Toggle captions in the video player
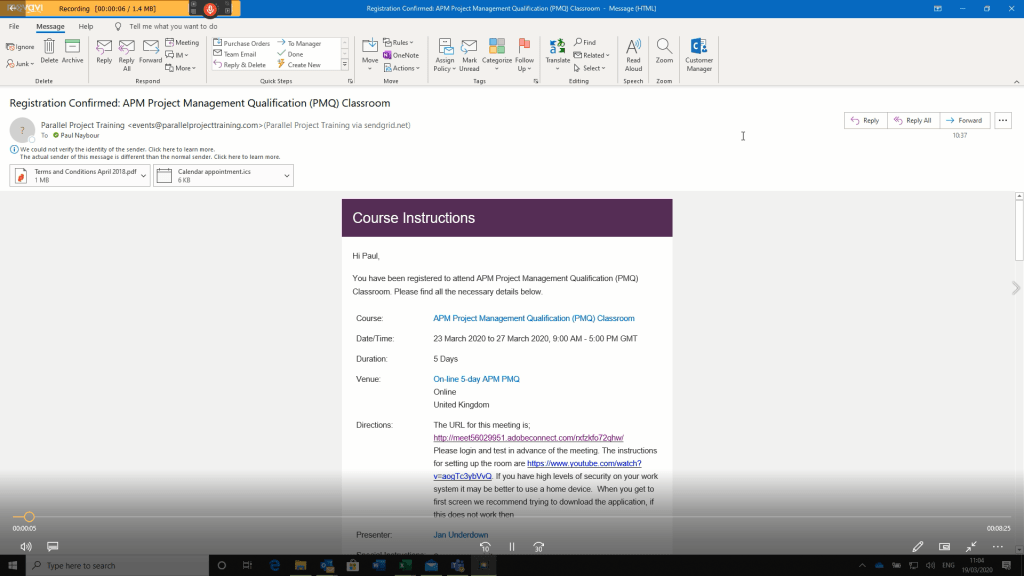 [x=53, y=547]
